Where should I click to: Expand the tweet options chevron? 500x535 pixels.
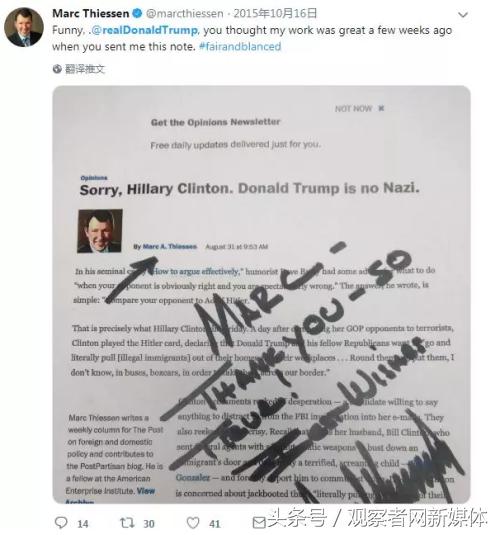(462, 15)
